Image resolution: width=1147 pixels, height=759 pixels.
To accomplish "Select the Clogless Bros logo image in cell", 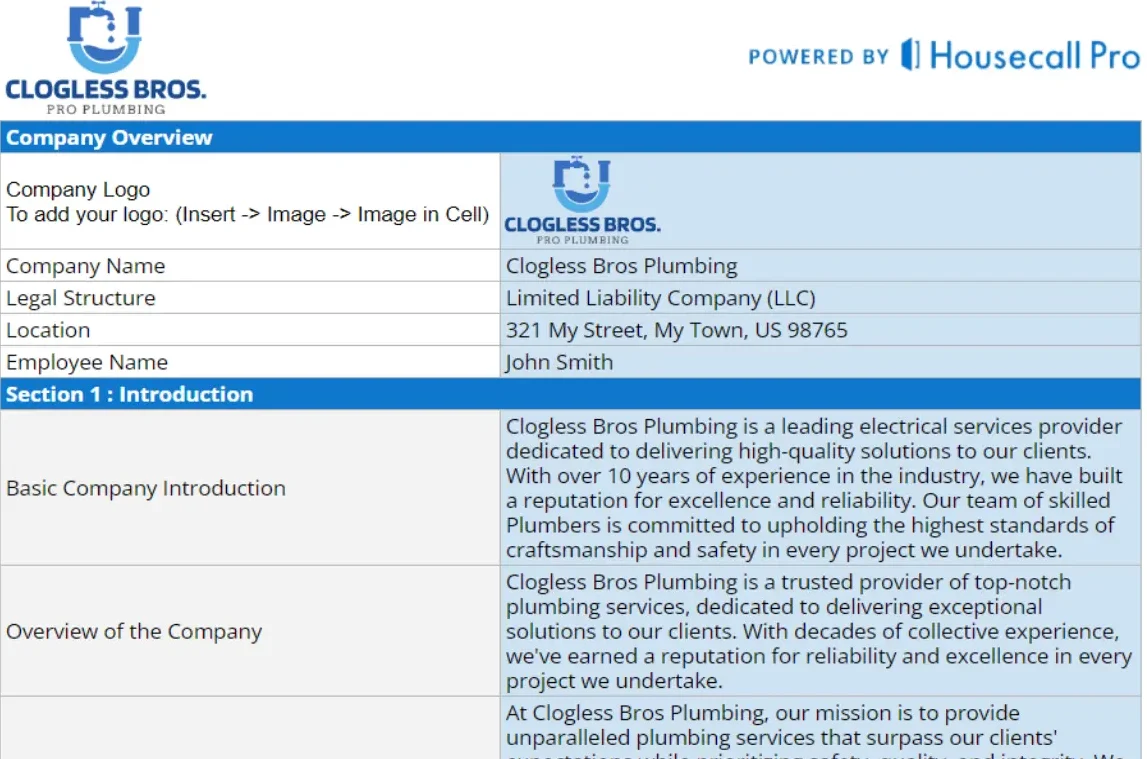I will point(581,200).
